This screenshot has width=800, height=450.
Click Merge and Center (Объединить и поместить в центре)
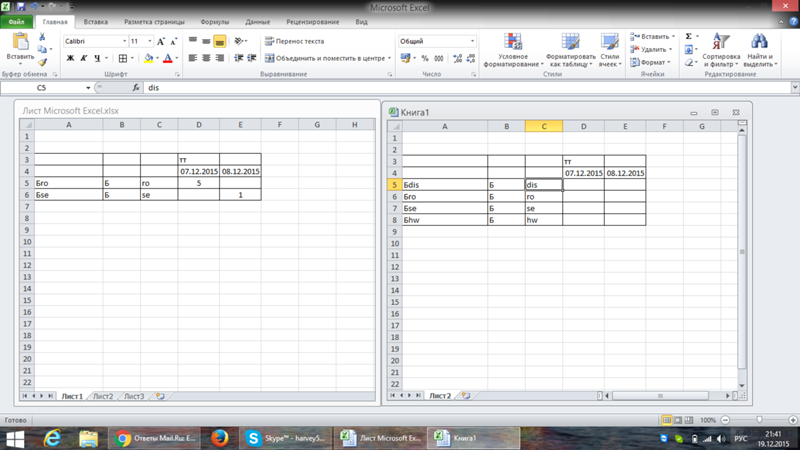(325, 58)
